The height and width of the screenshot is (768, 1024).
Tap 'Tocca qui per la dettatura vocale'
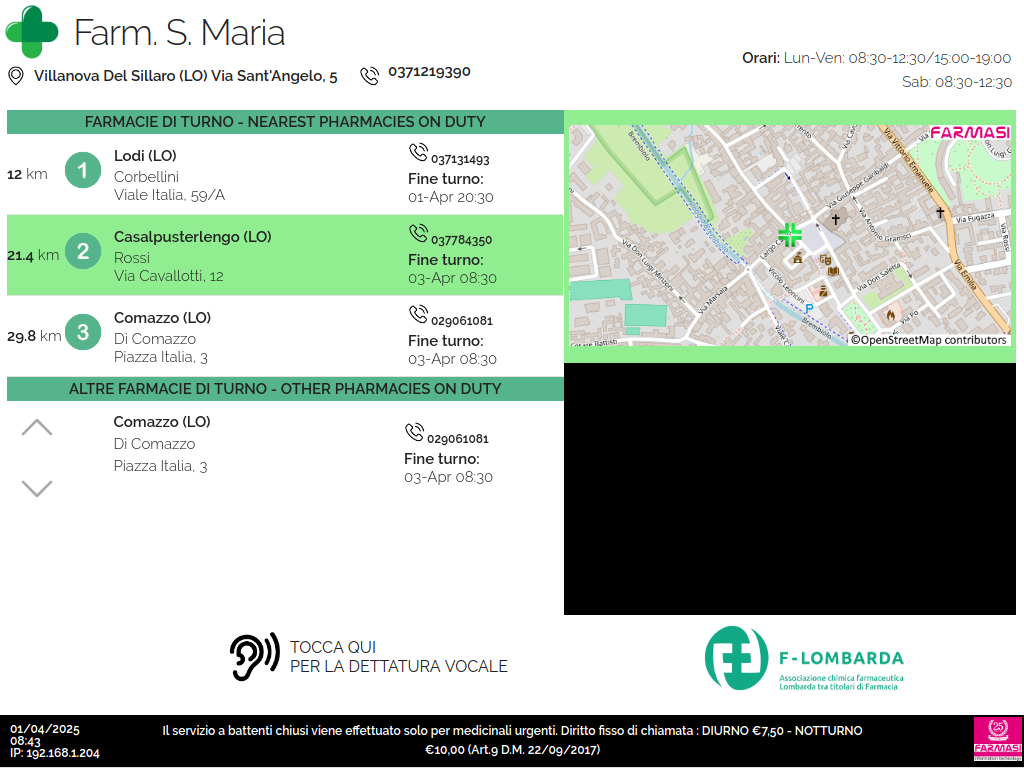[x=398, y=657]
